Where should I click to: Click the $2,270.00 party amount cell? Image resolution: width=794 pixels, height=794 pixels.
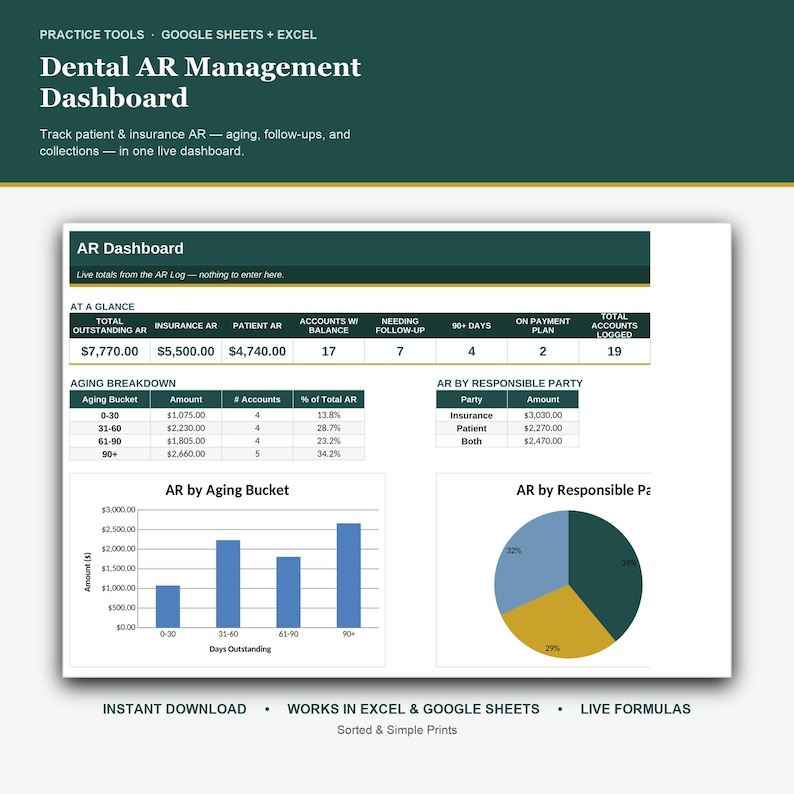coord(543,428)
